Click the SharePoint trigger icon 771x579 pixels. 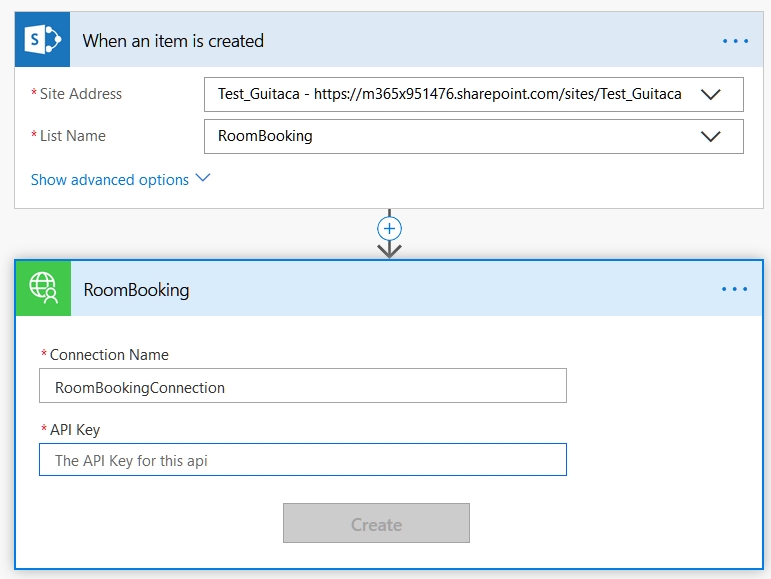point(42,39)
